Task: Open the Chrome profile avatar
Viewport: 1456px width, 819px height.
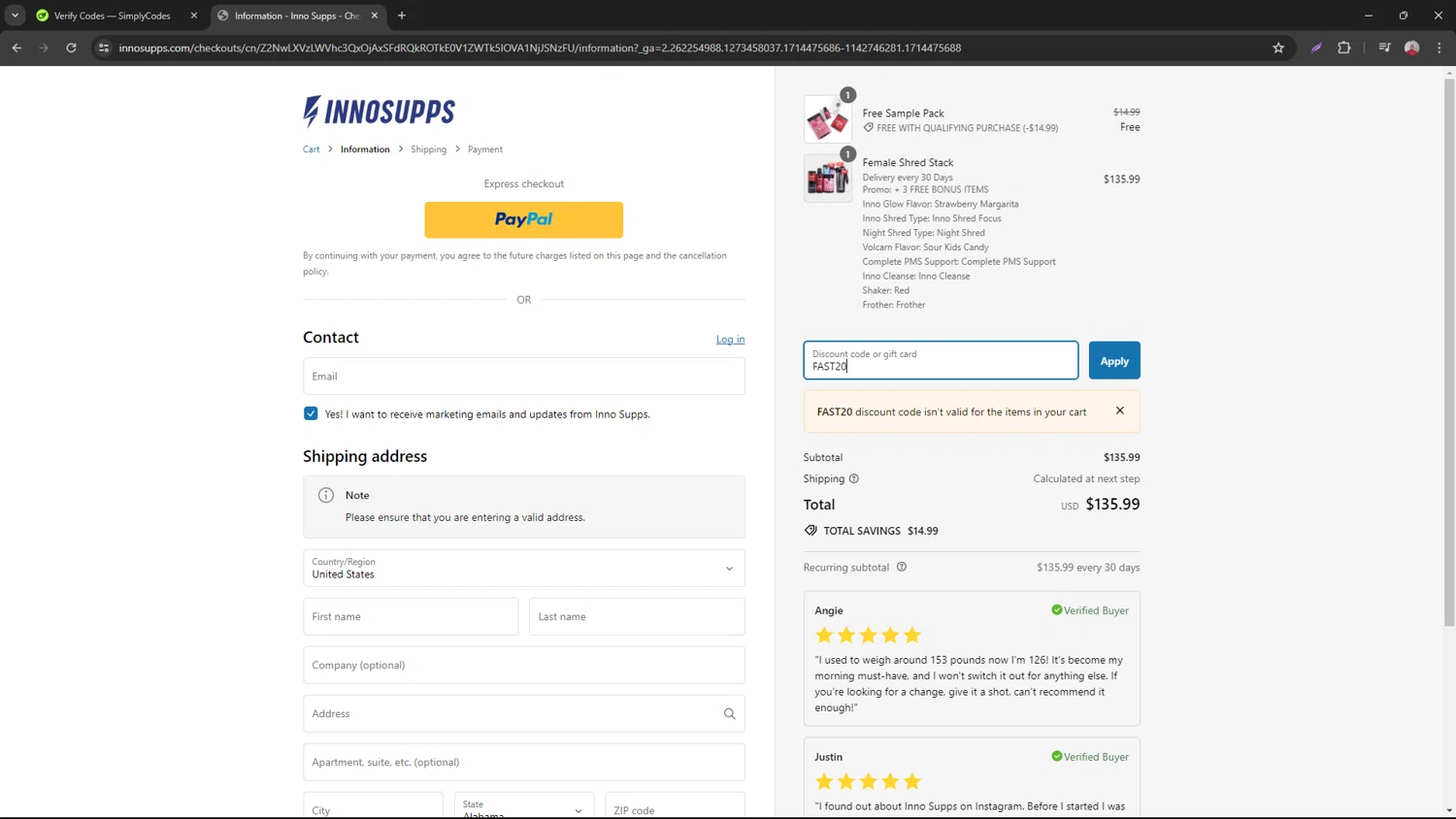Action: coord(1412,48)
